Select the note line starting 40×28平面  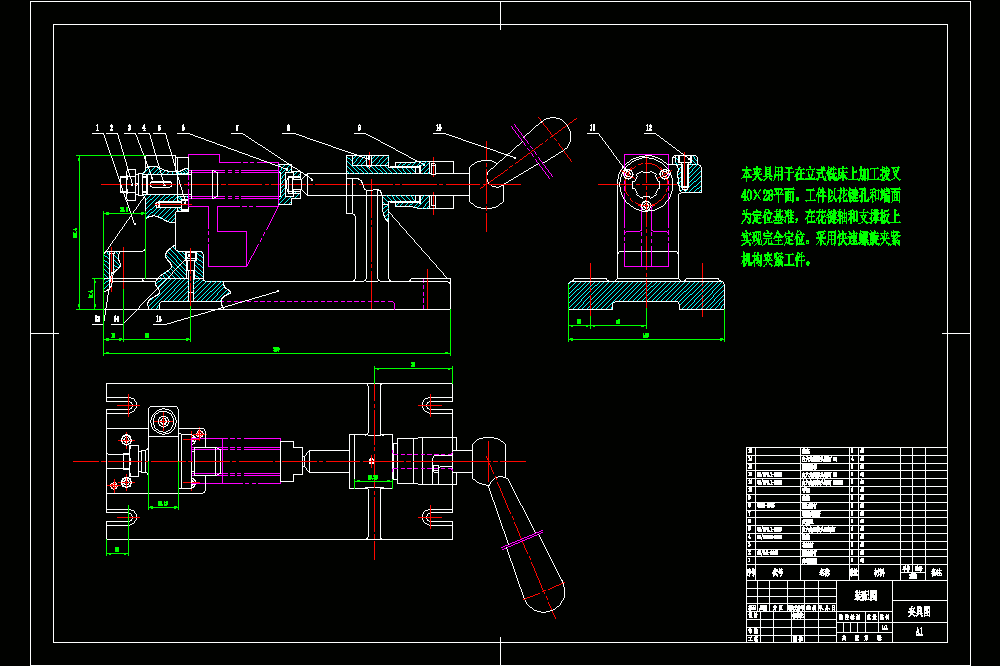click(x=821, y=195)
